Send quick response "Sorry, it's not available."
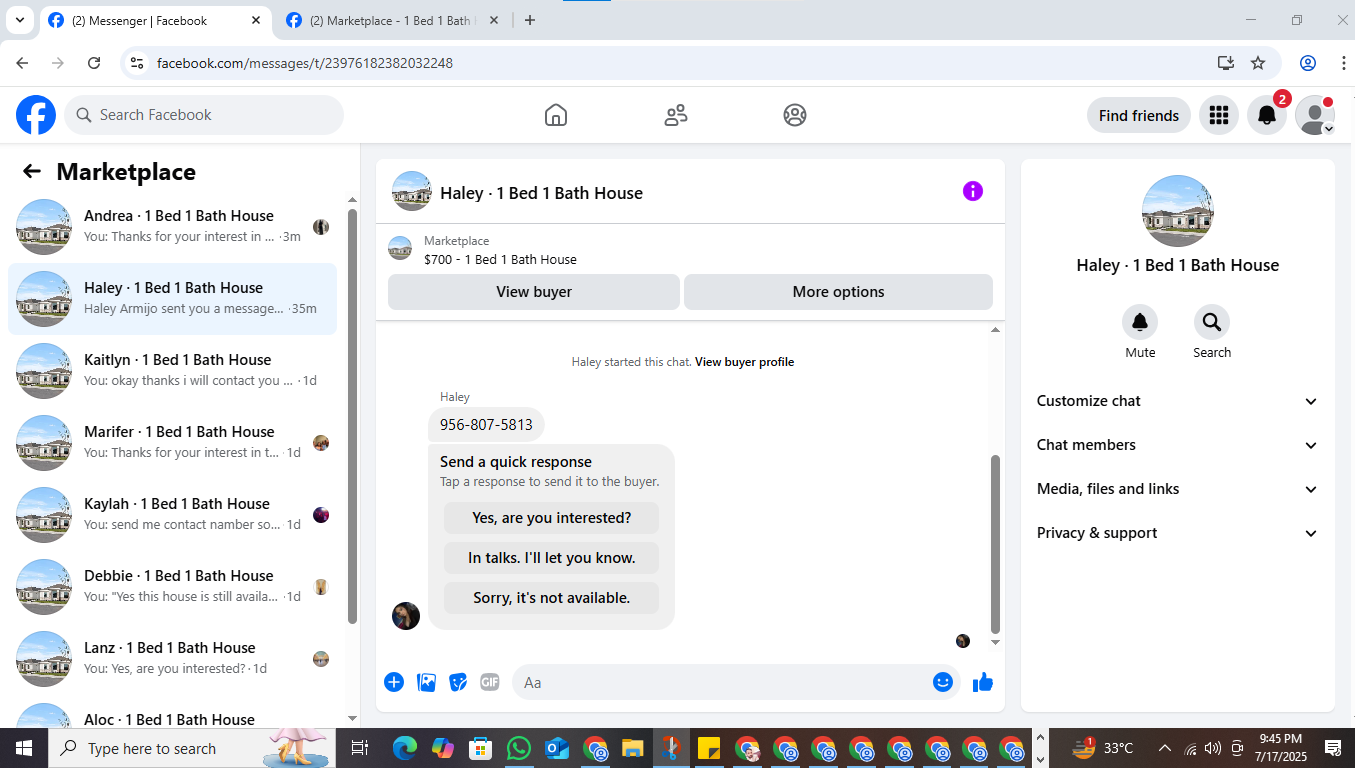This screenshot has height=768, width=1355. point(552,598)
